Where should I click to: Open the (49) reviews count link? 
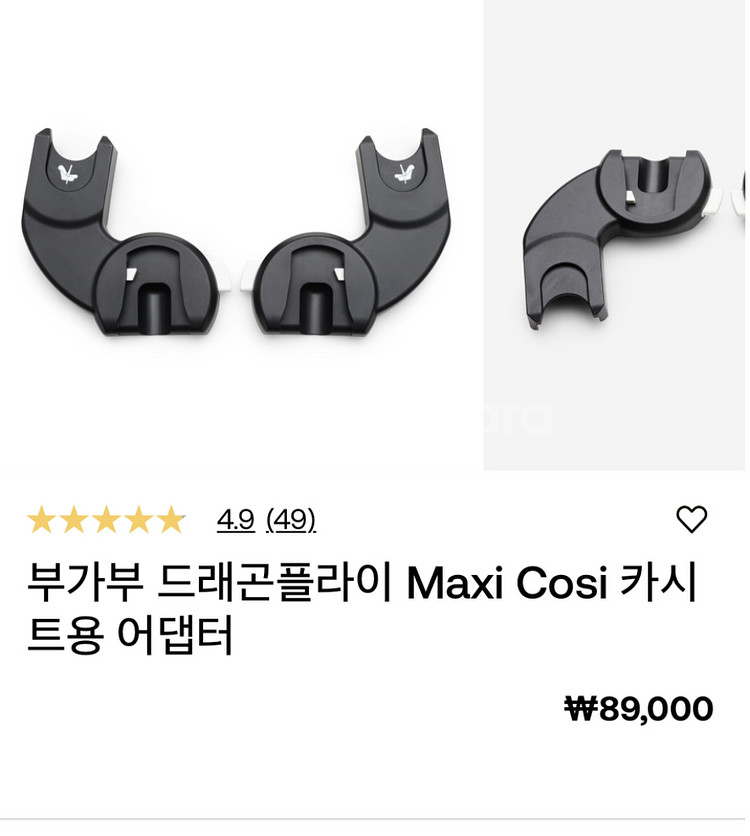pyautogui.click(x=291, y=519)
